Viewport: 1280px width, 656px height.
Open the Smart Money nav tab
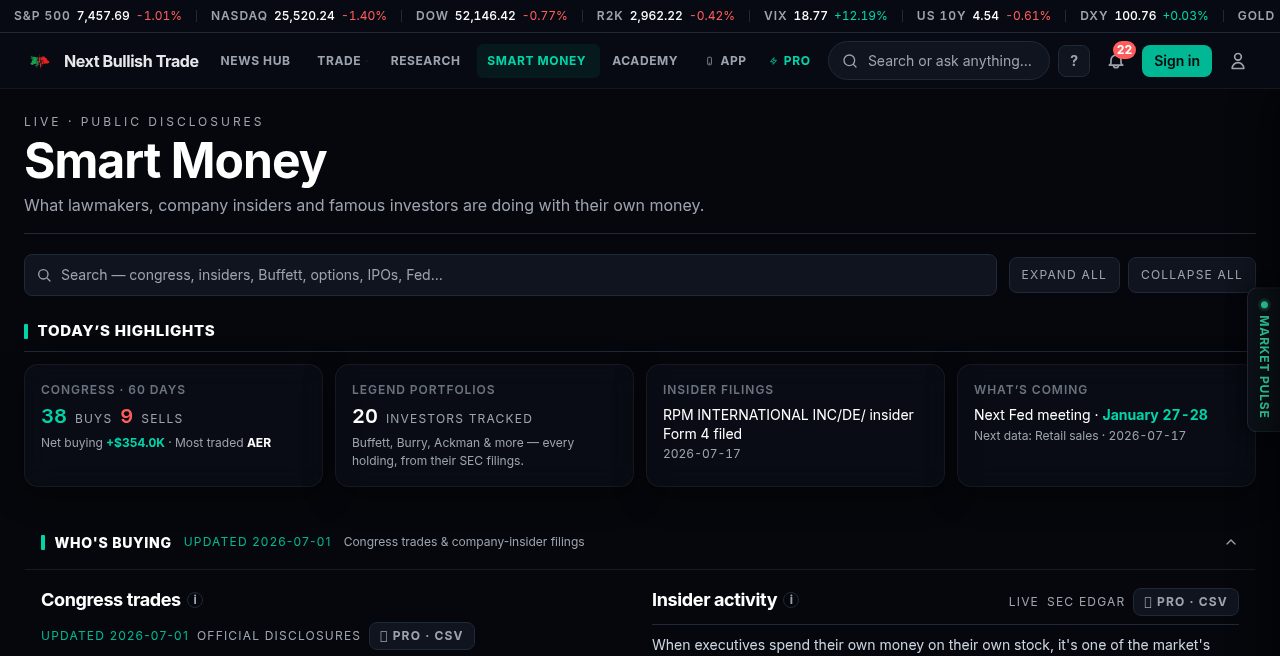point(537,61)
